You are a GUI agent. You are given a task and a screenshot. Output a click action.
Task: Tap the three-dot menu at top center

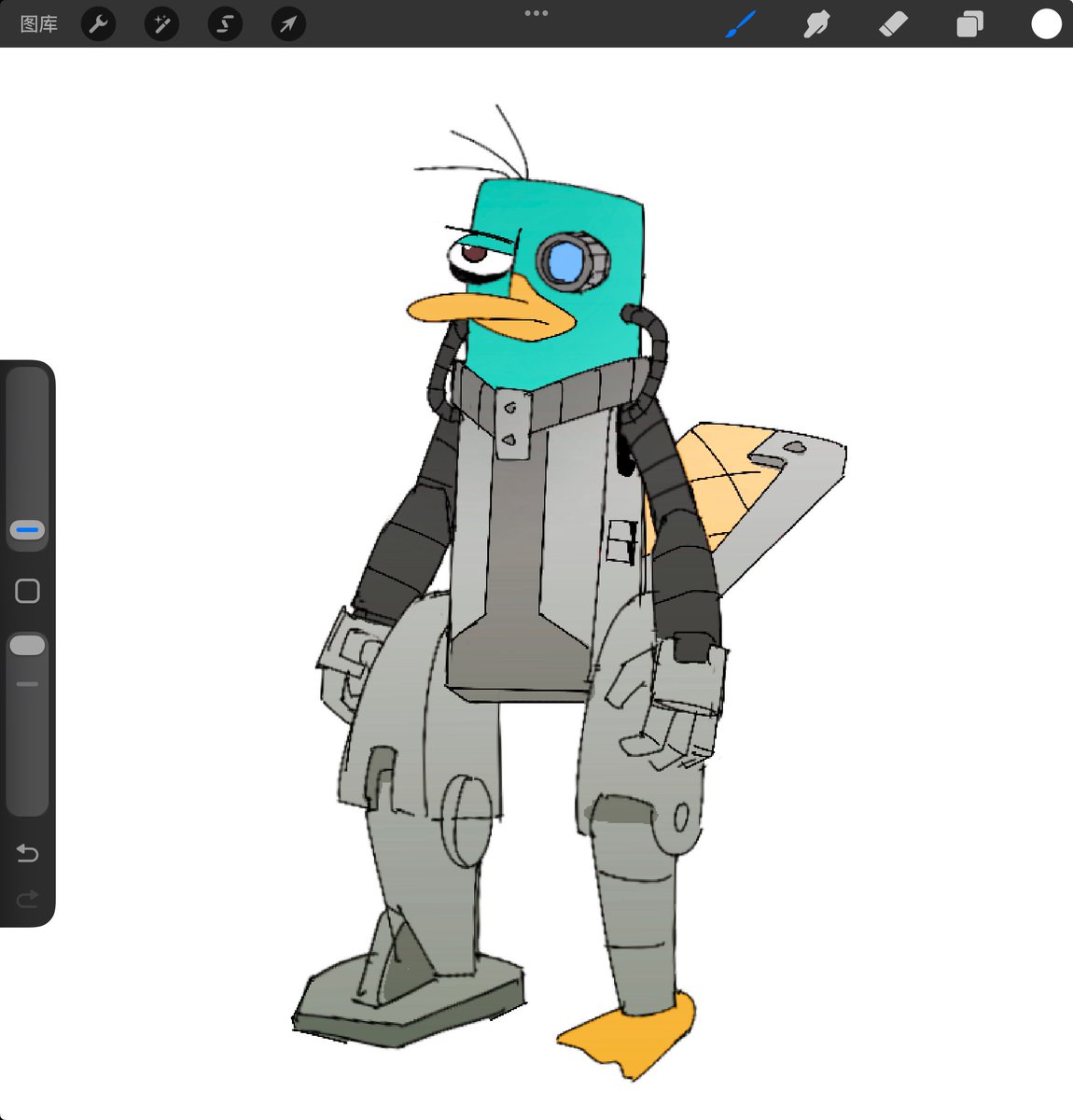pyautogui.click(x=536, y=13)
